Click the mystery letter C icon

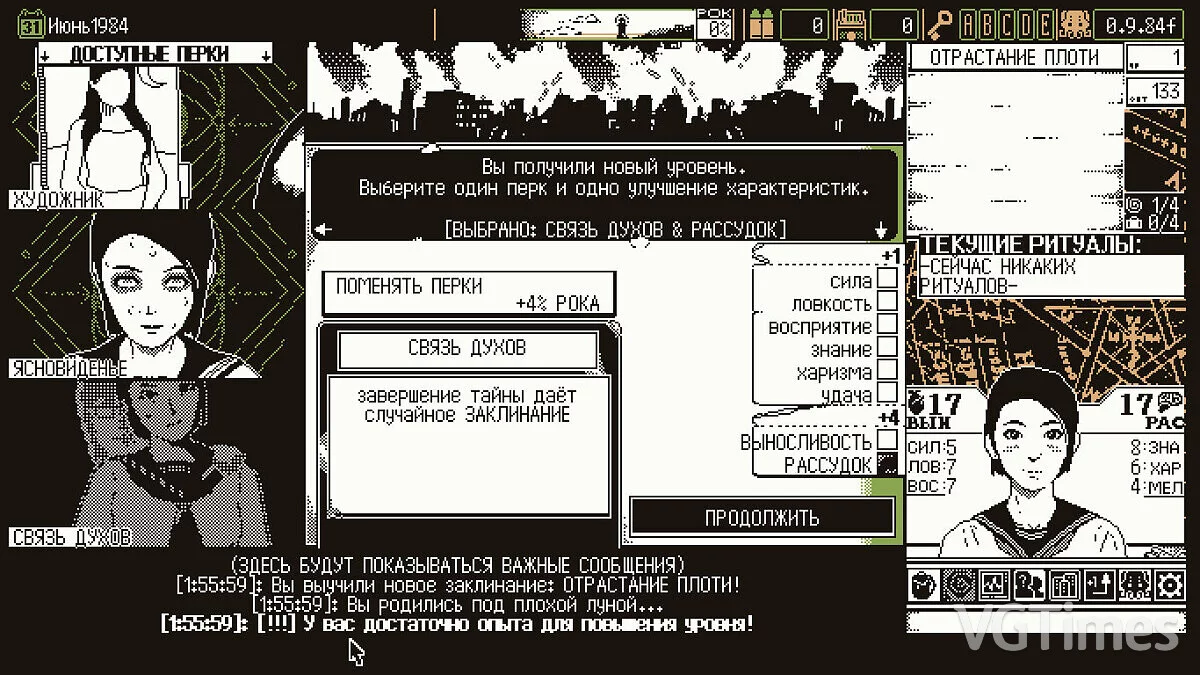pyautogui.click(x=1007, y=24)
